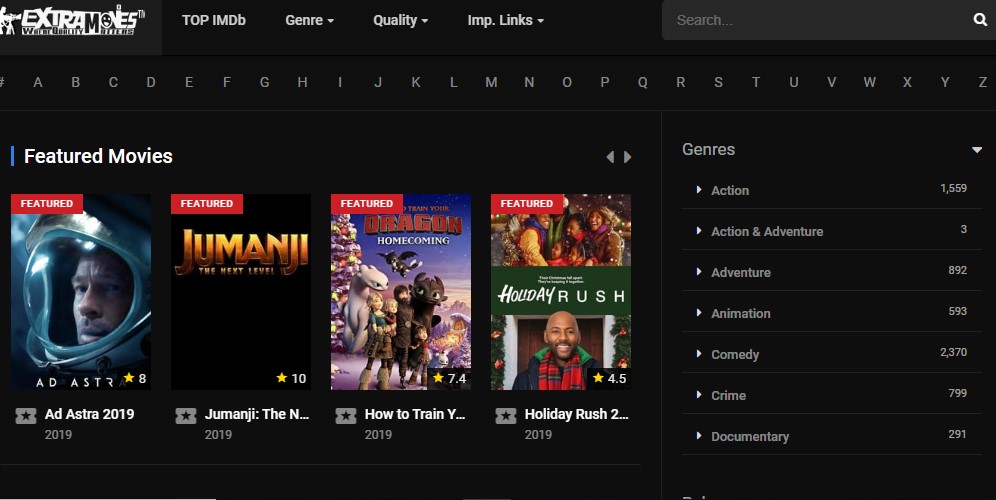This screenshot has height=500, width=996.
Task: Expand the Documentary genre arrow
Action: tap(699, 435)
